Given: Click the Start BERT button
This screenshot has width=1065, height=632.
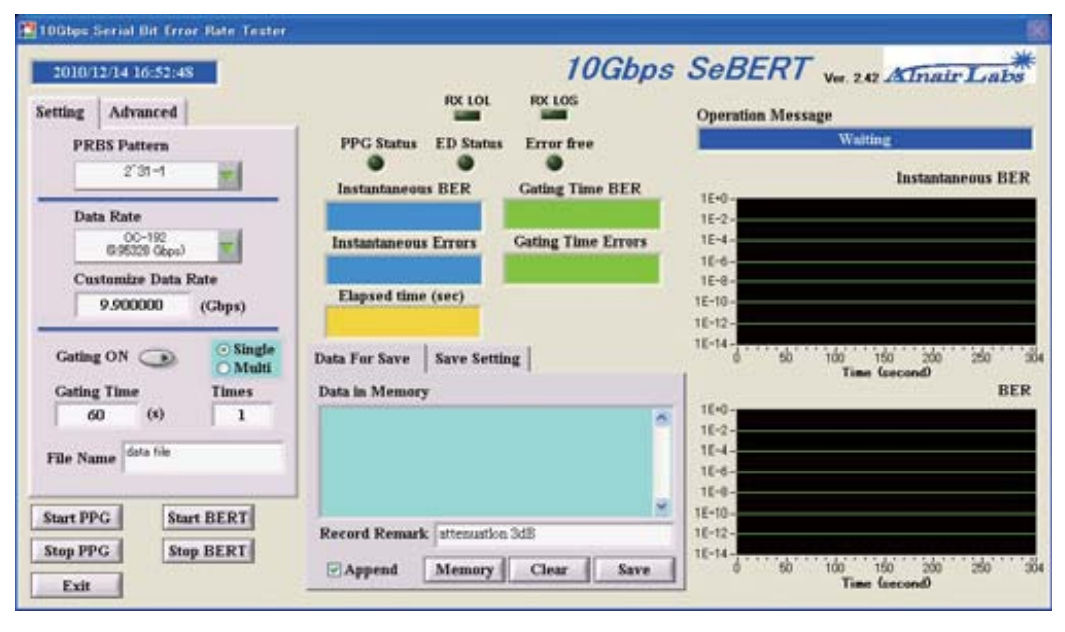Looking at the screenshot, I should coord(208,517).
